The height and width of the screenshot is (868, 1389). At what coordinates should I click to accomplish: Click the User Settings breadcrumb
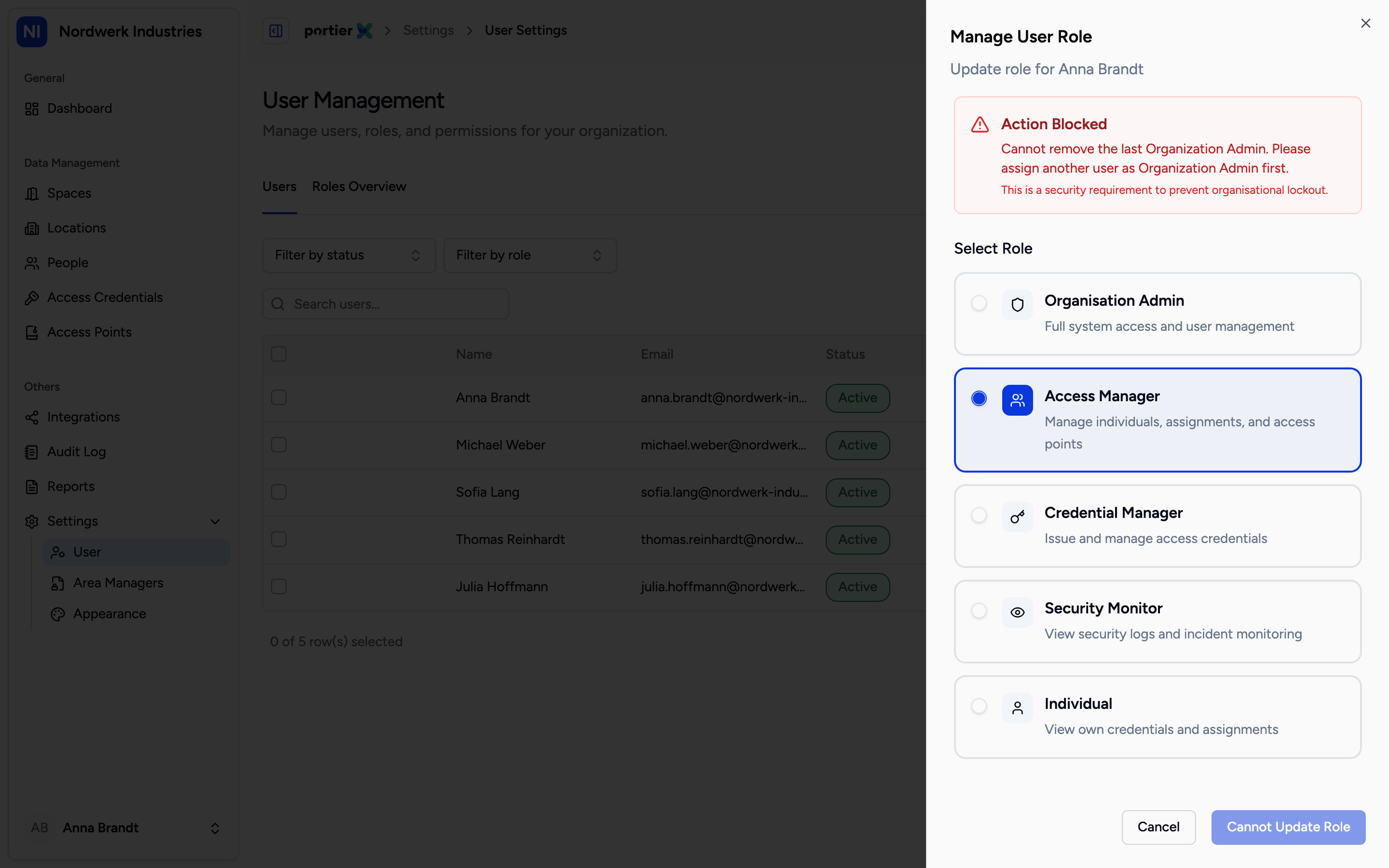526,30
